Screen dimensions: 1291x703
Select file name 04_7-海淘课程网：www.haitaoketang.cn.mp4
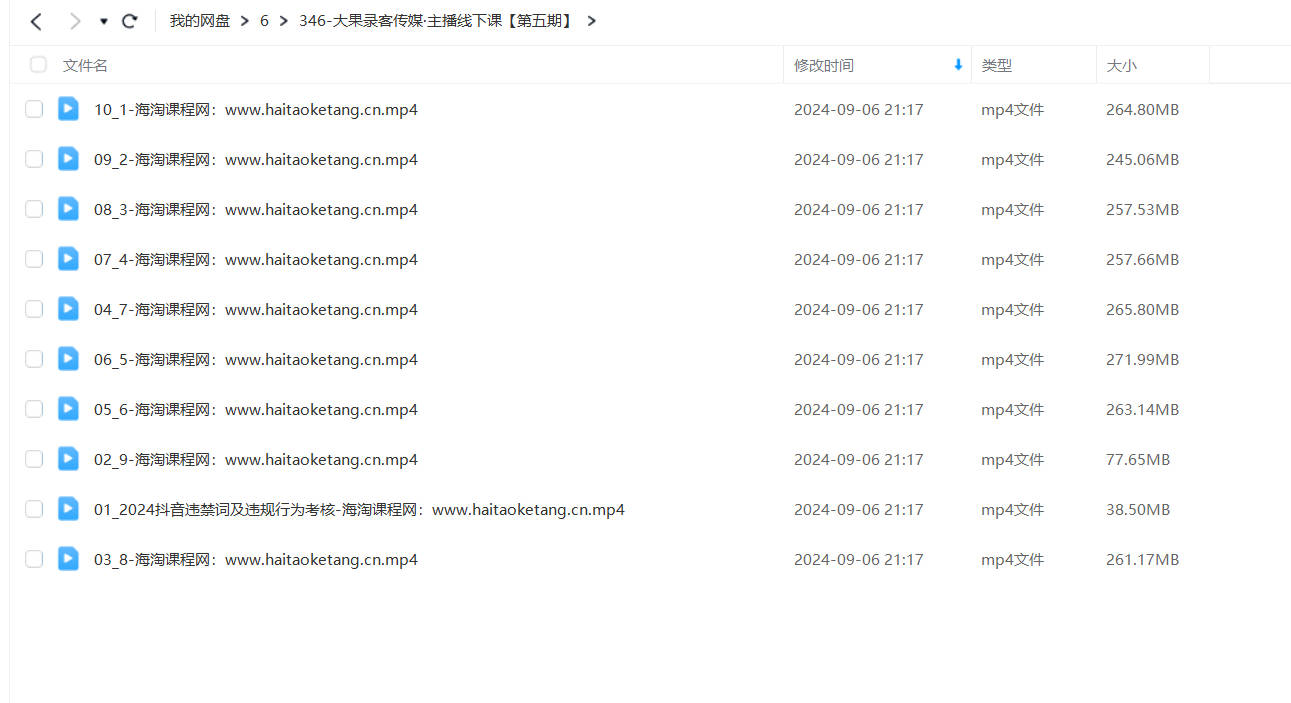pyautogui.click(x=256, y=310)
